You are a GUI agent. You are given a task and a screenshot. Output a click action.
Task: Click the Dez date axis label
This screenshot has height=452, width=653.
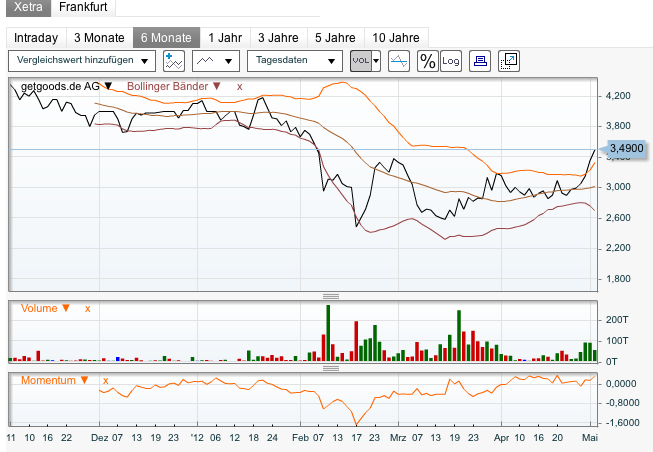tap(100, 438)
